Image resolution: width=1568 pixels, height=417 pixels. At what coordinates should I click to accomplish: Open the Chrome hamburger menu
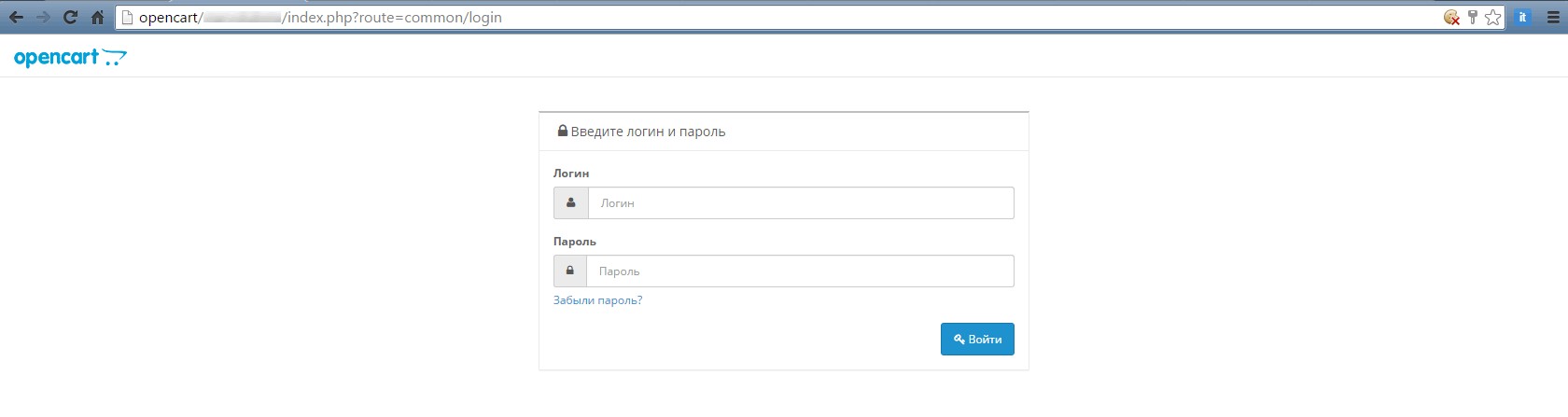coord(1553,17)
